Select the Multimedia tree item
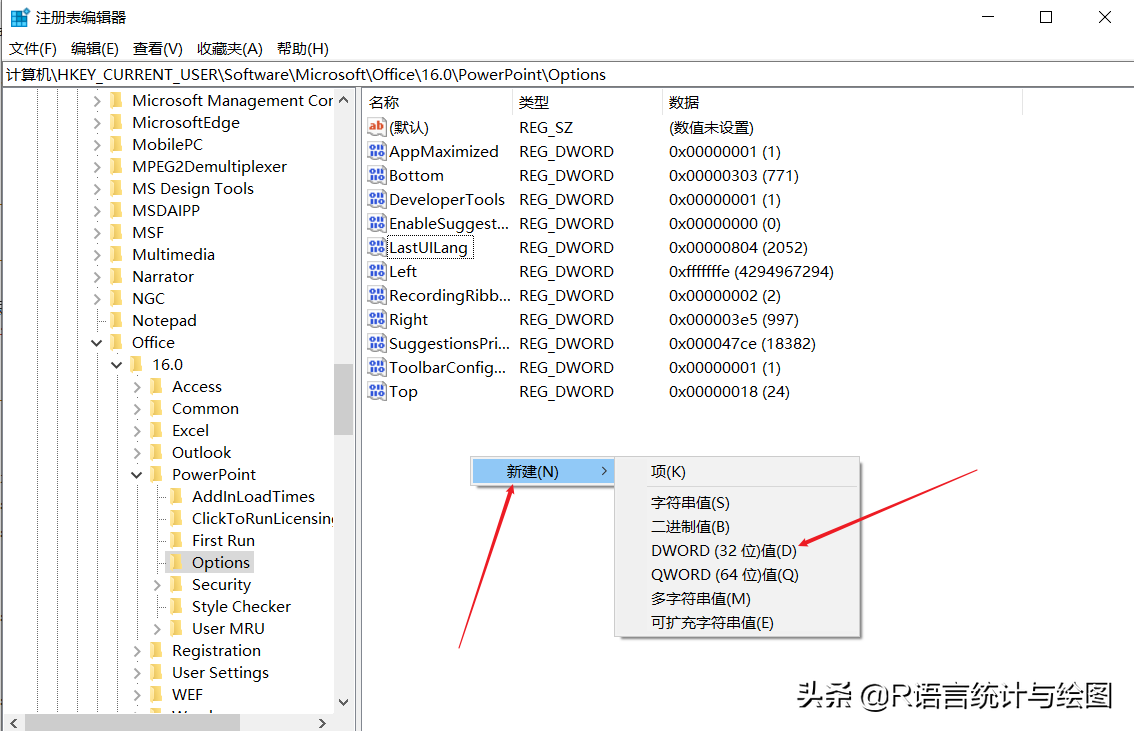This screenshot has width=1134, height=731. click(174, 255)
